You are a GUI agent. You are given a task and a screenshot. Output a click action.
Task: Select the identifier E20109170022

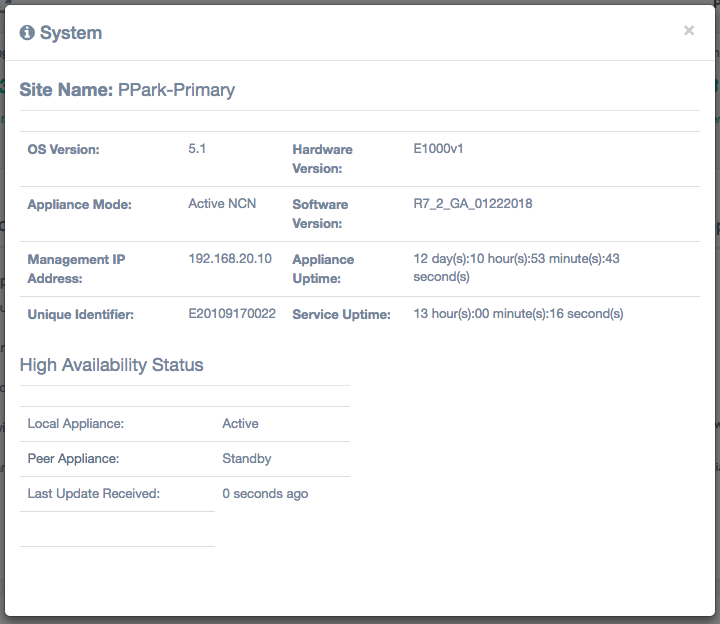[232, 314]
